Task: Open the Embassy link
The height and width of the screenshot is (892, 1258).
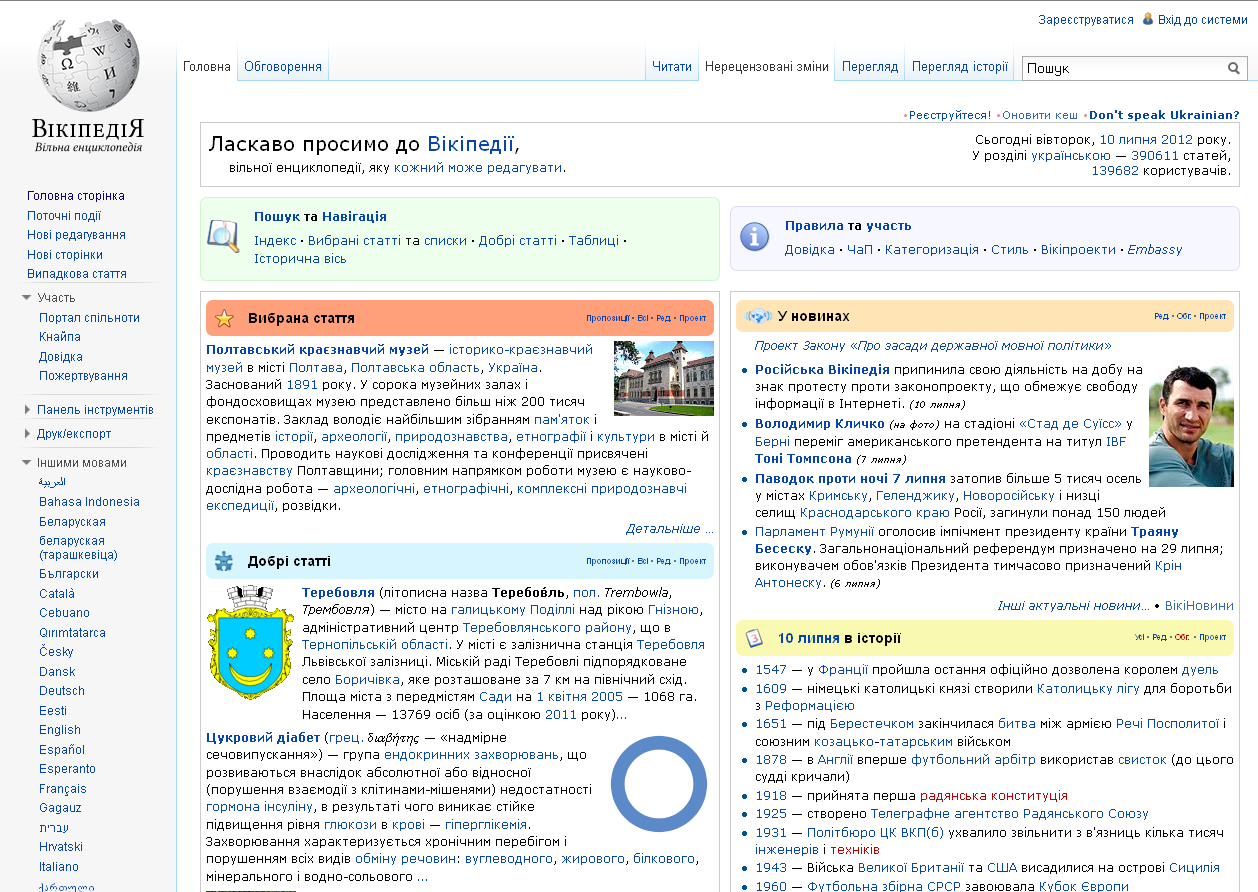Action: point(1155,250)
